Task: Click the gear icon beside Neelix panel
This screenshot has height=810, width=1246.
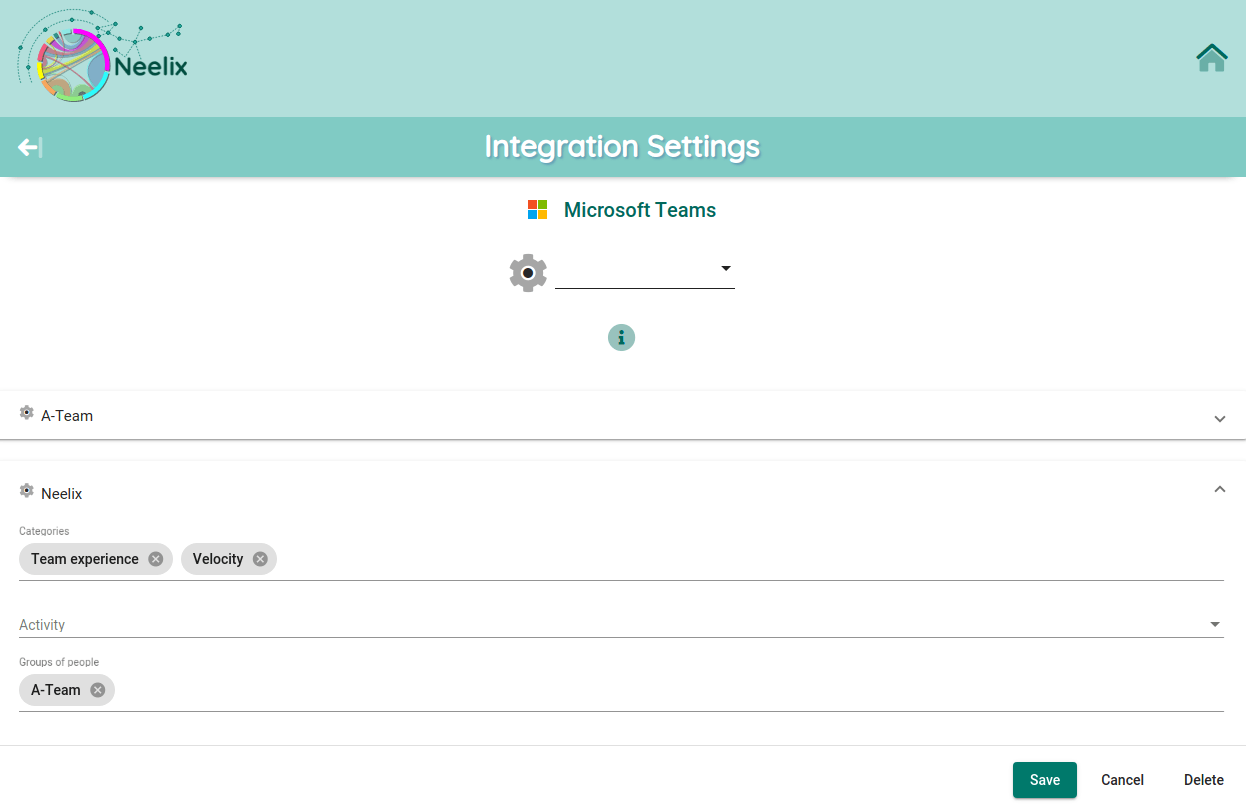Action: (27, 491)
